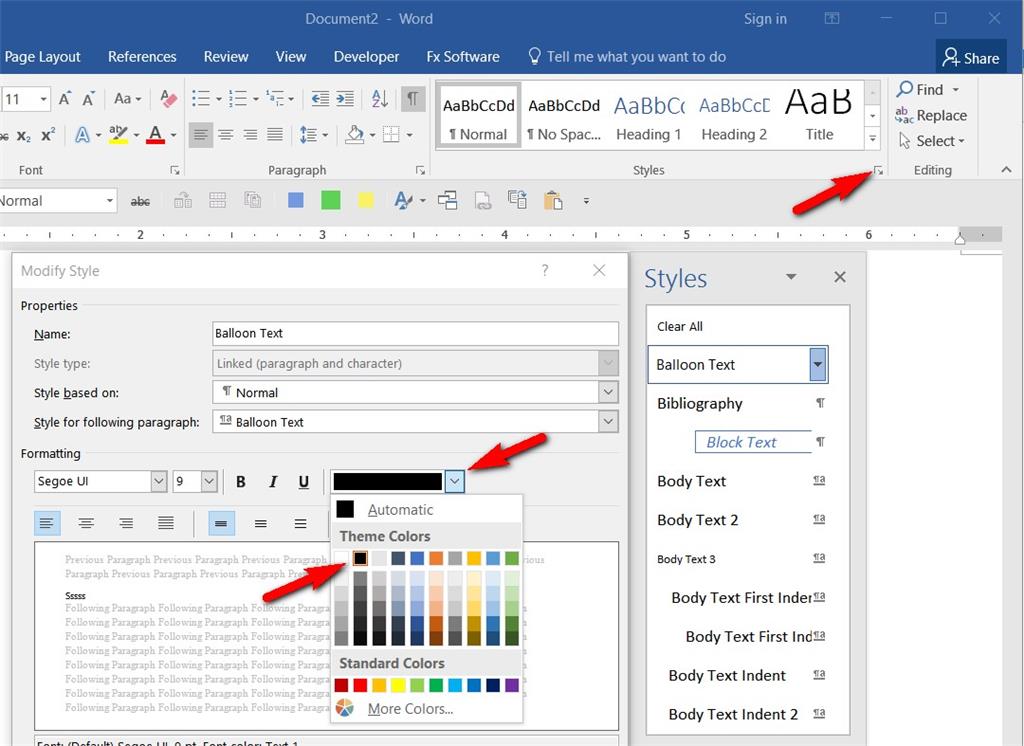This screenshot has width=1024, height=746.
Task: Open ribbon font size 11 dropdown
Action: click(43, 99)
